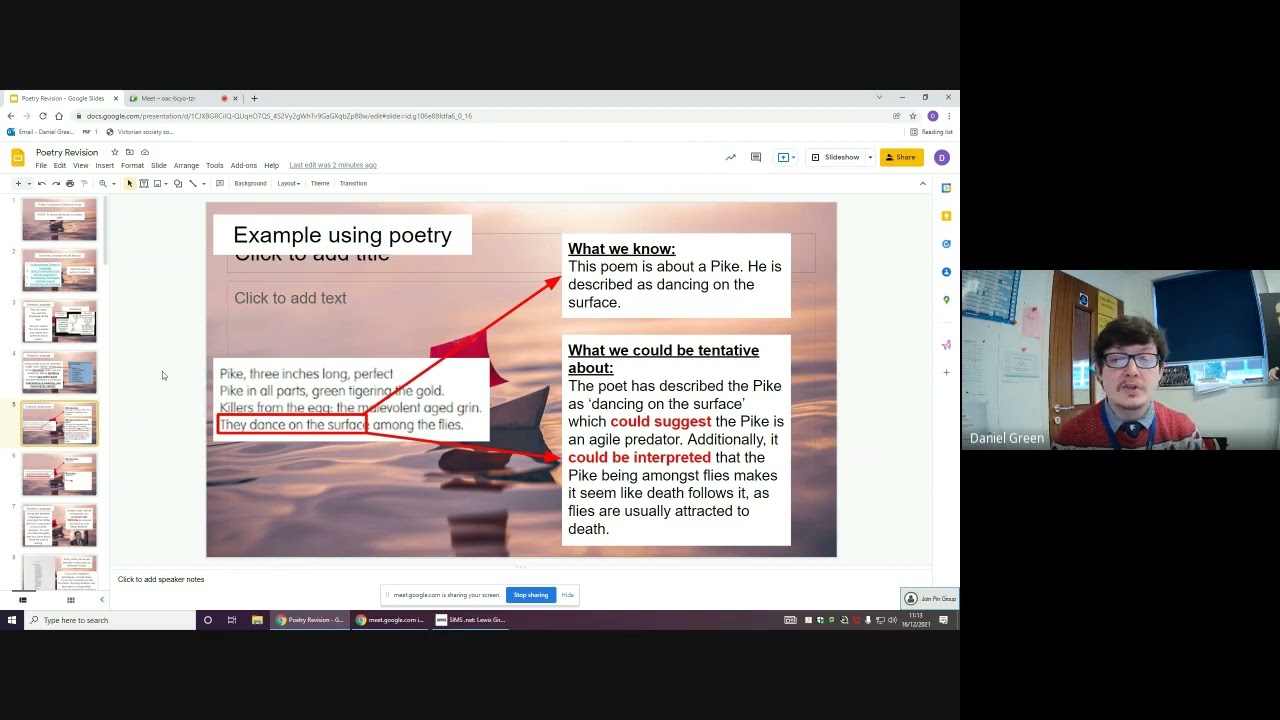Open the purple D account avatar in Slides
Image resolution: width=1280 pixels, height=720 pixels.
point(941,157)
